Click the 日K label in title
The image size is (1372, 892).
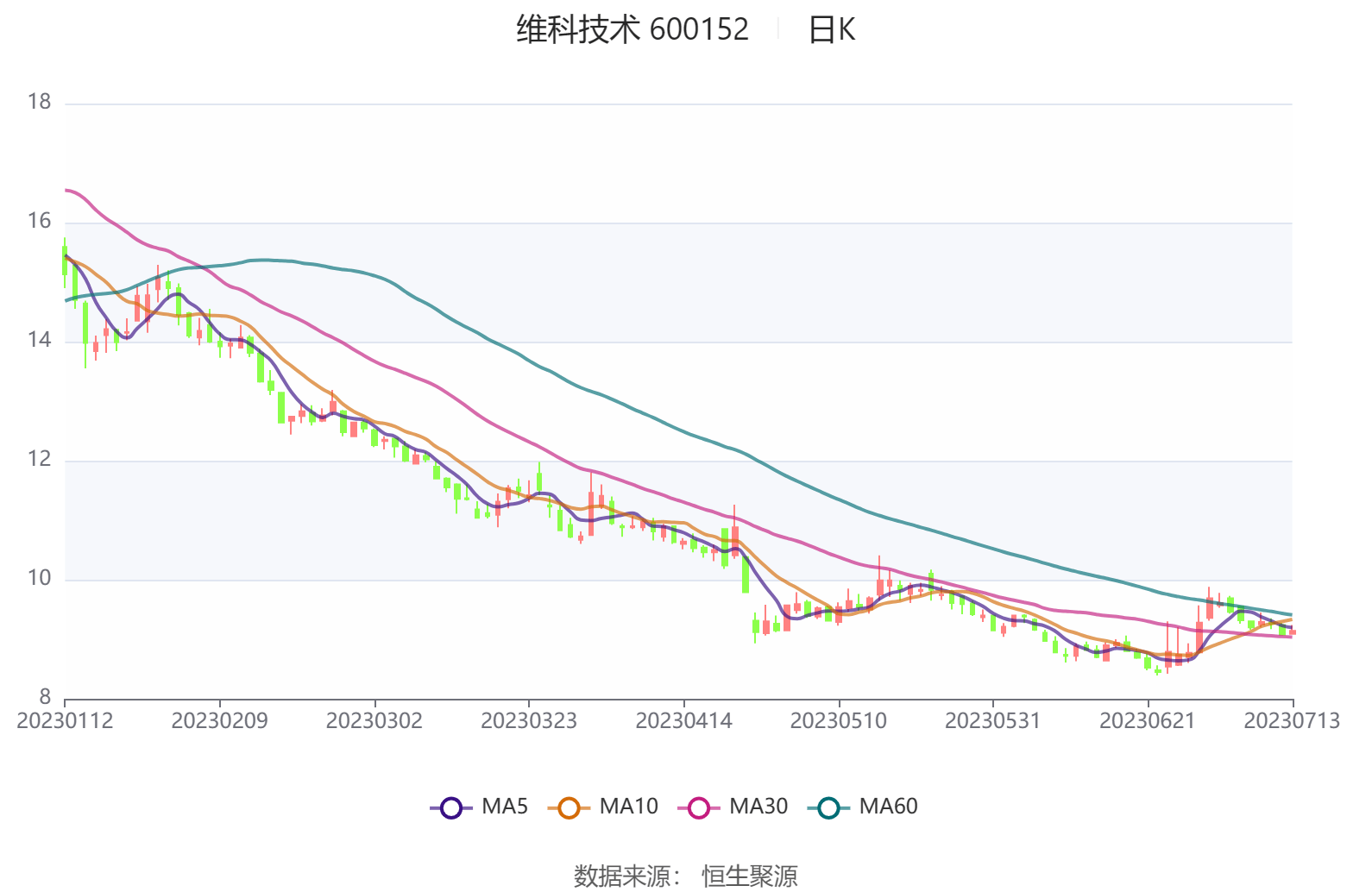click(x=831, y=30)
